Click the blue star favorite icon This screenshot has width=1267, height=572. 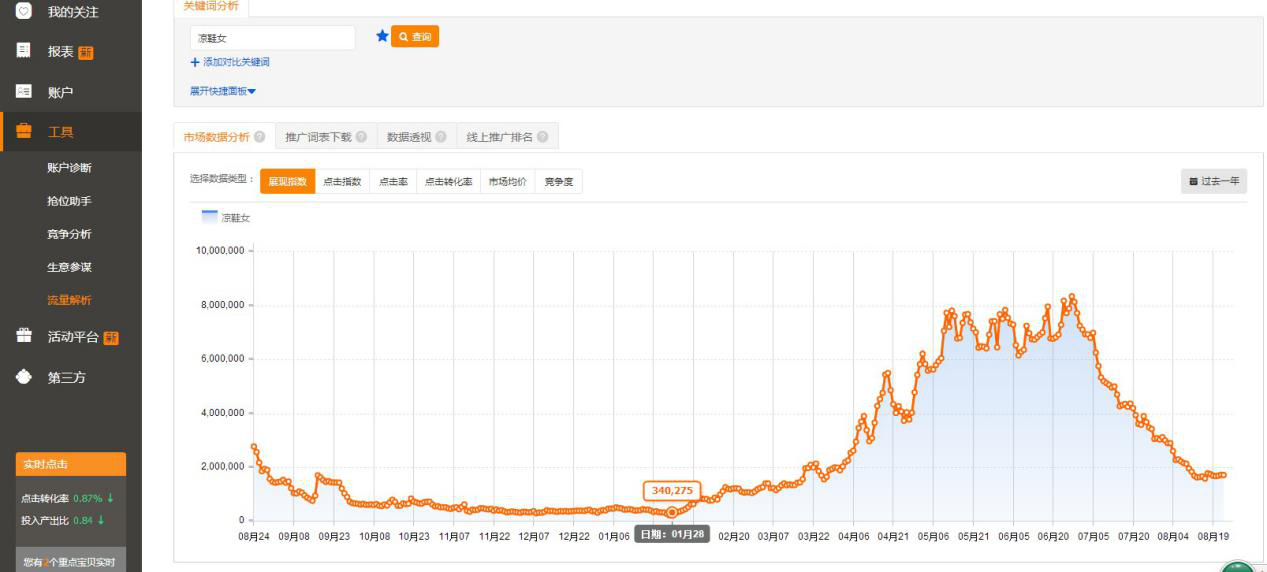tap(382, 36)
